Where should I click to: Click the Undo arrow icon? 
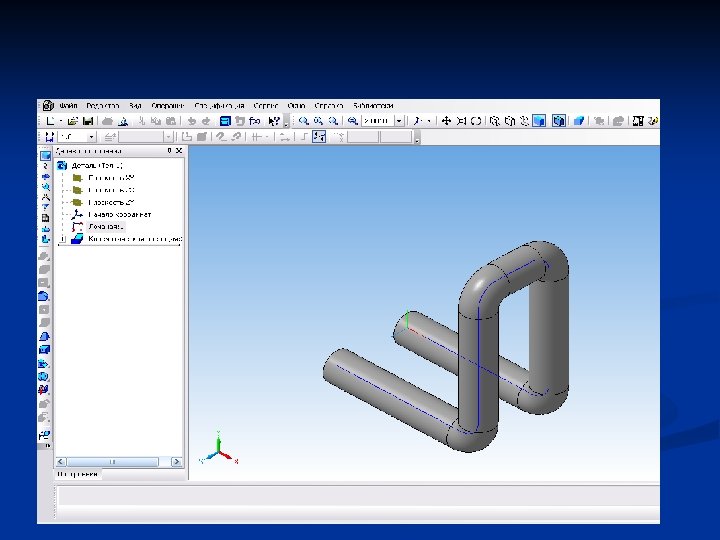point(191,121)
